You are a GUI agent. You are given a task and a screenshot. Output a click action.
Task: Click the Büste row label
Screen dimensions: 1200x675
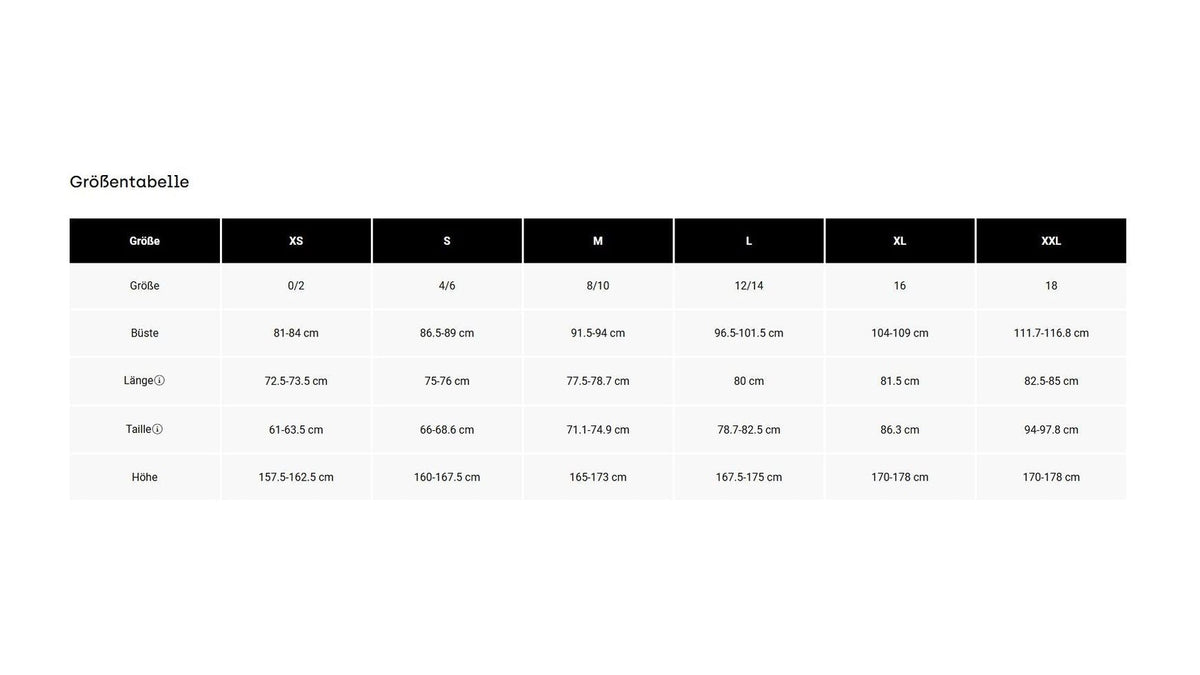tap(145, 333)
